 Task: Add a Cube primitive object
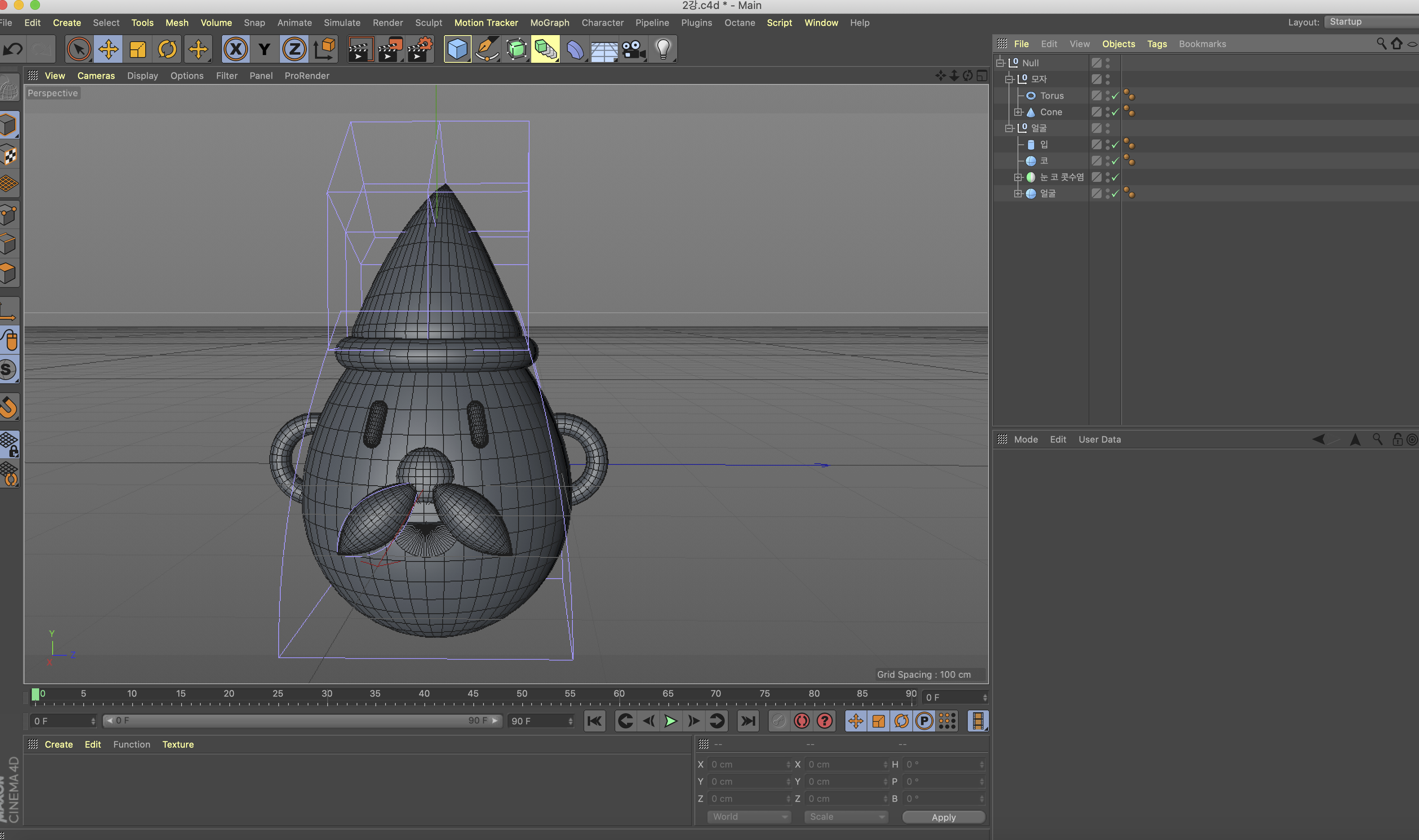[457, 49]
